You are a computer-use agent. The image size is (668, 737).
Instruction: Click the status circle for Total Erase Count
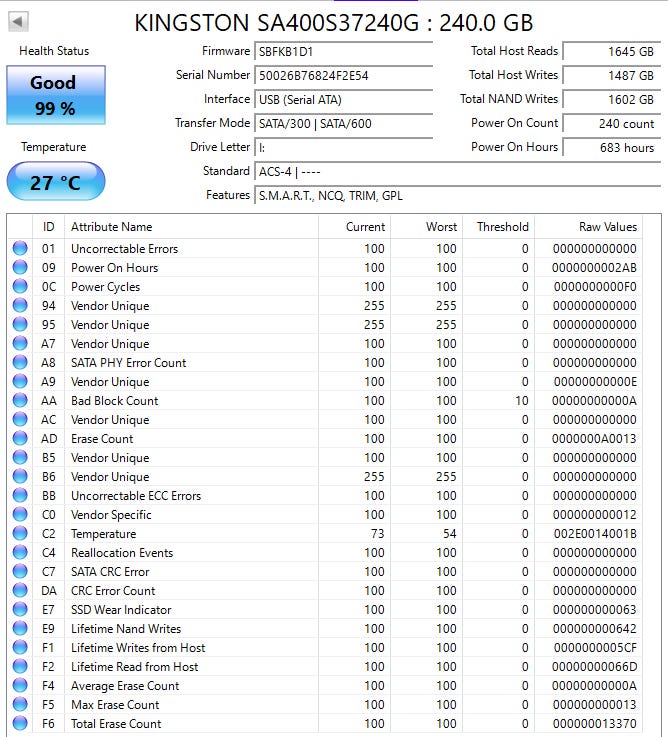(20, 723)
